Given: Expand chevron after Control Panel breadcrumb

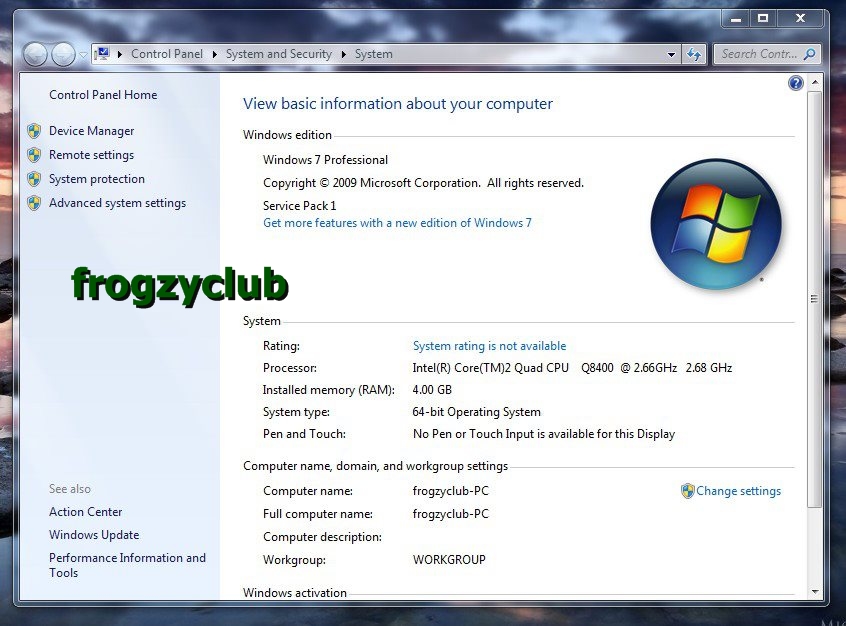Looking at the screenshot, I should [215, 55].
